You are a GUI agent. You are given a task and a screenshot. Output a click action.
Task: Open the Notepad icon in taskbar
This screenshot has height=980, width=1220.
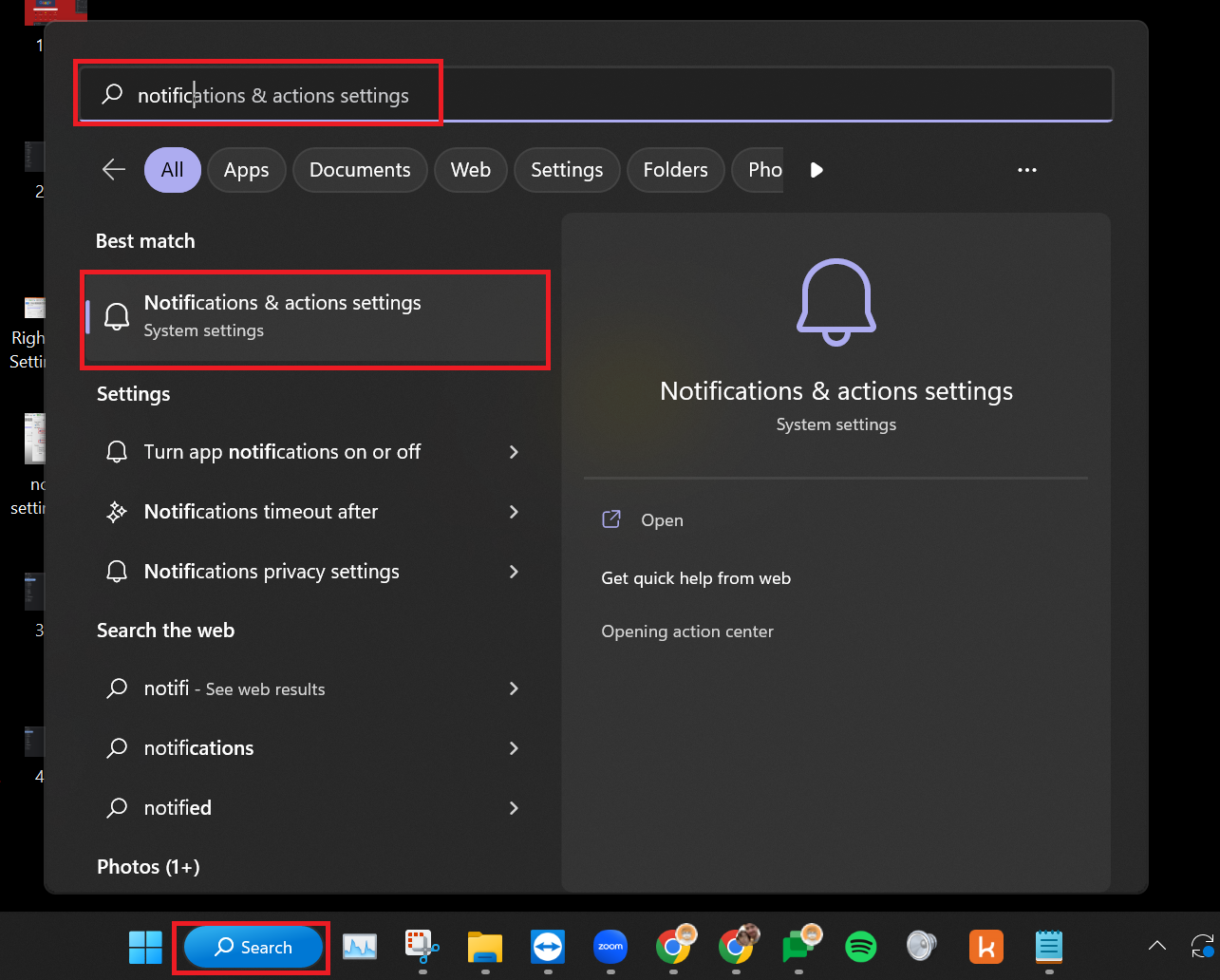click(x=1048, y=947)
